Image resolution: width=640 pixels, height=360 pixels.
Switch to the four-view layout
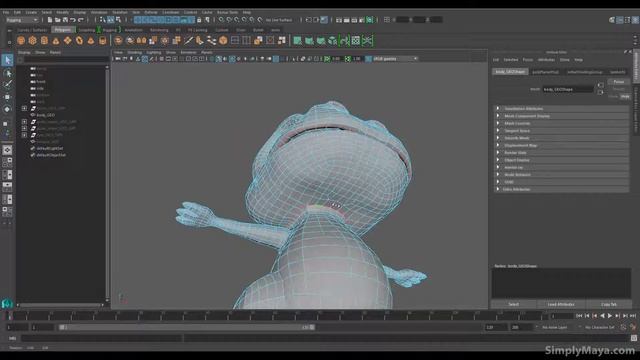pos(7,162)
